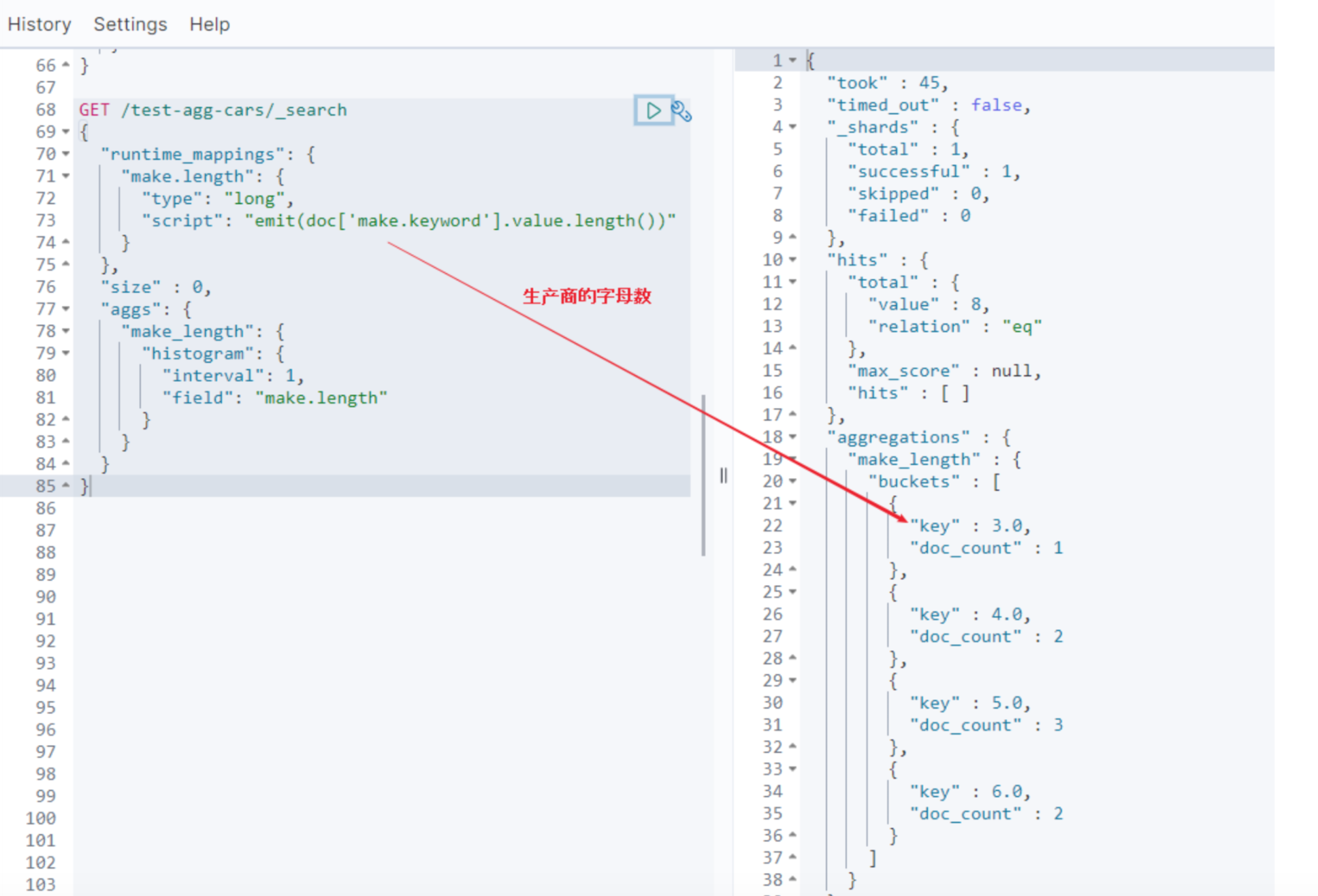This screenshot has width=1318, height=896.
Task: Collapse make_length block at editor line 78
Action: point(65,331)
